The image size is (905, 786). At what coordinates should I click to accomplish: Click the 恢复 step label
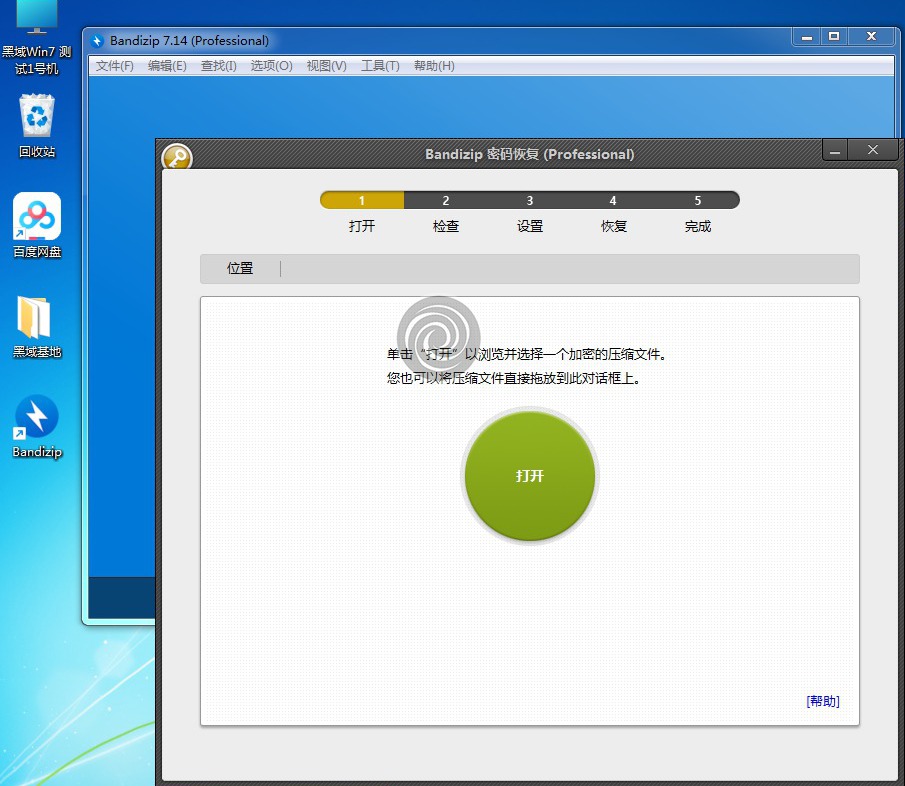coord(614,226)
